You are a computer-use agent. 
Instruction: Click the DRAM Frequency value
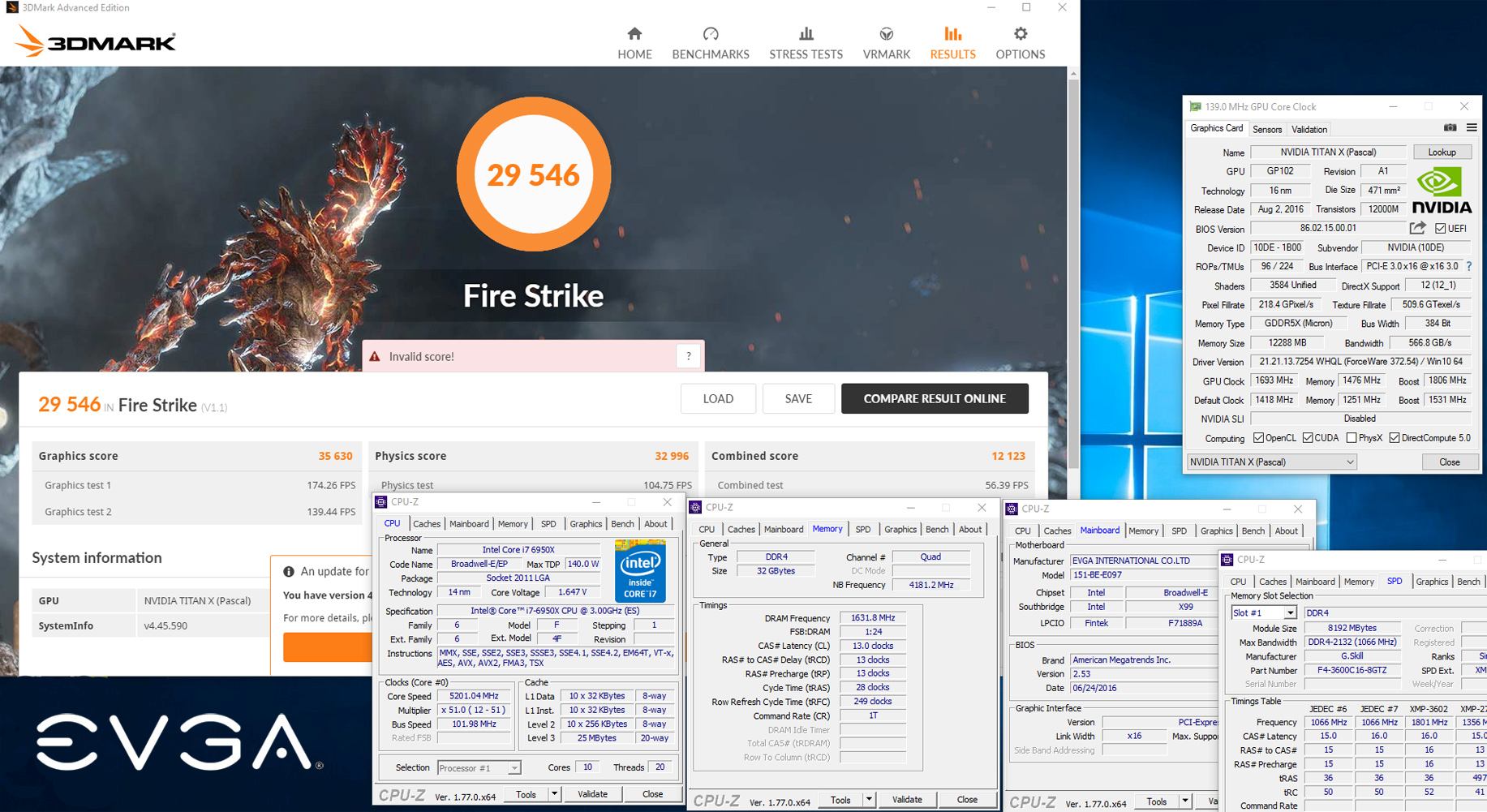[872, 618]
